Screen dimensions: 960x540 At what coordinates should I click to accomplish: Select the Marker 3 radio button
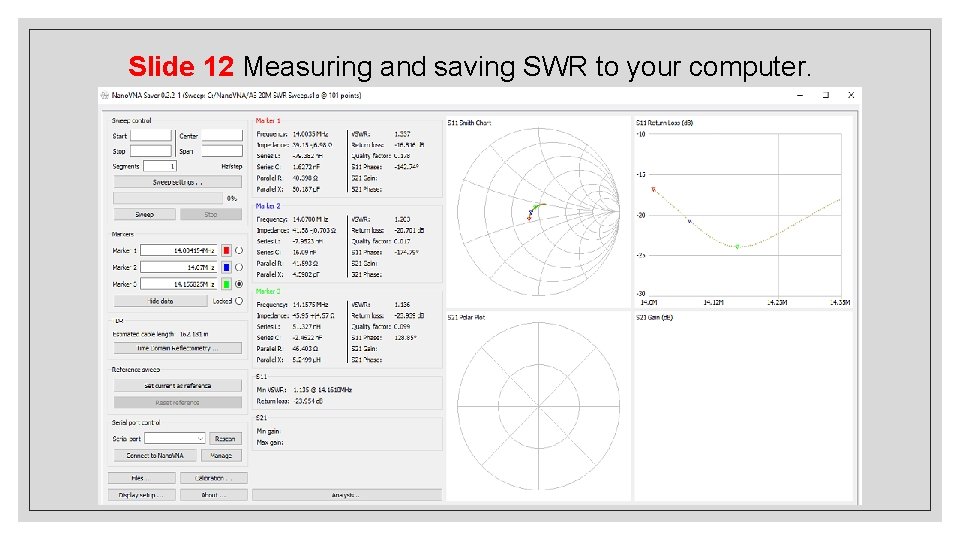coord(239,284)
